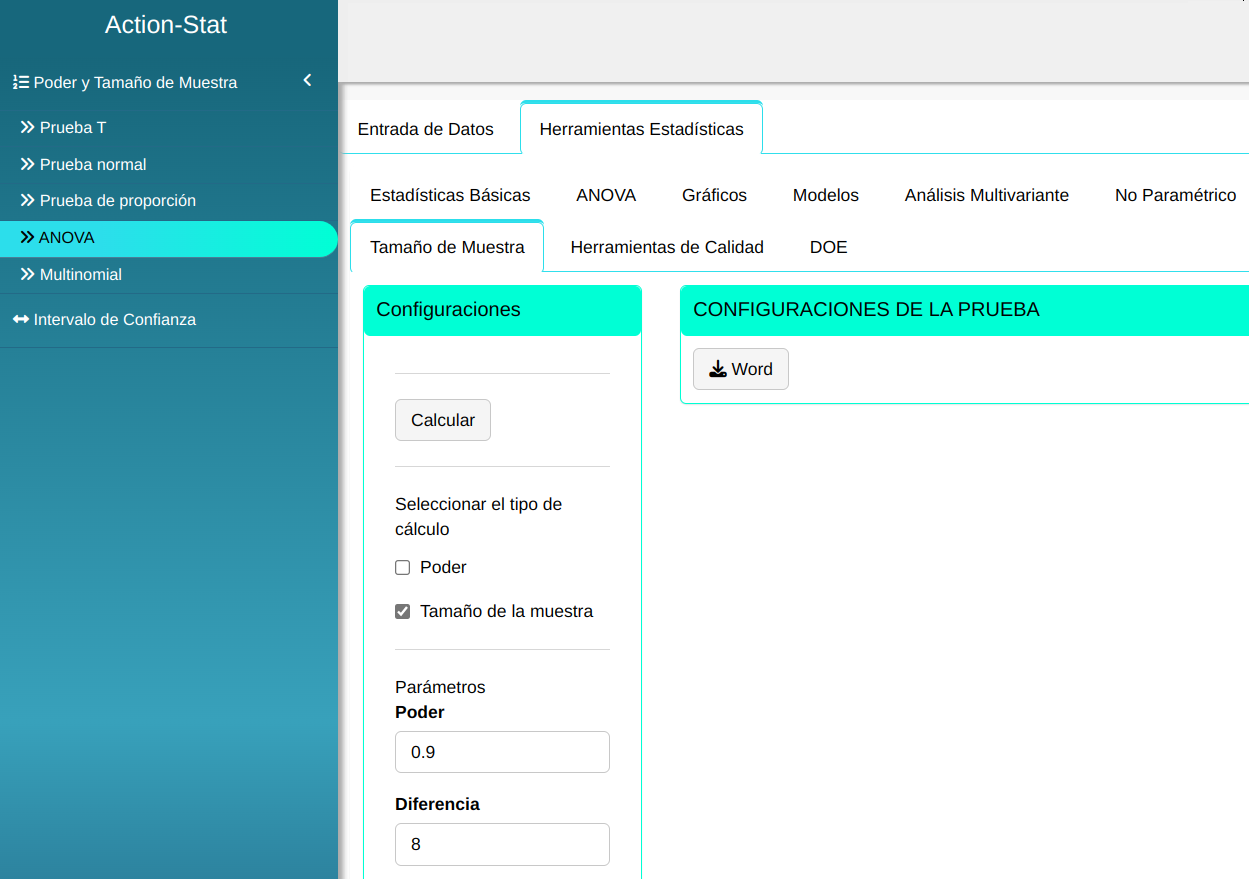Image resolution: width=1249 pixels, height=879 pixels.
Task: Click the arrows icon beside Intervalo de Confianza
Action: coord(20,320)
